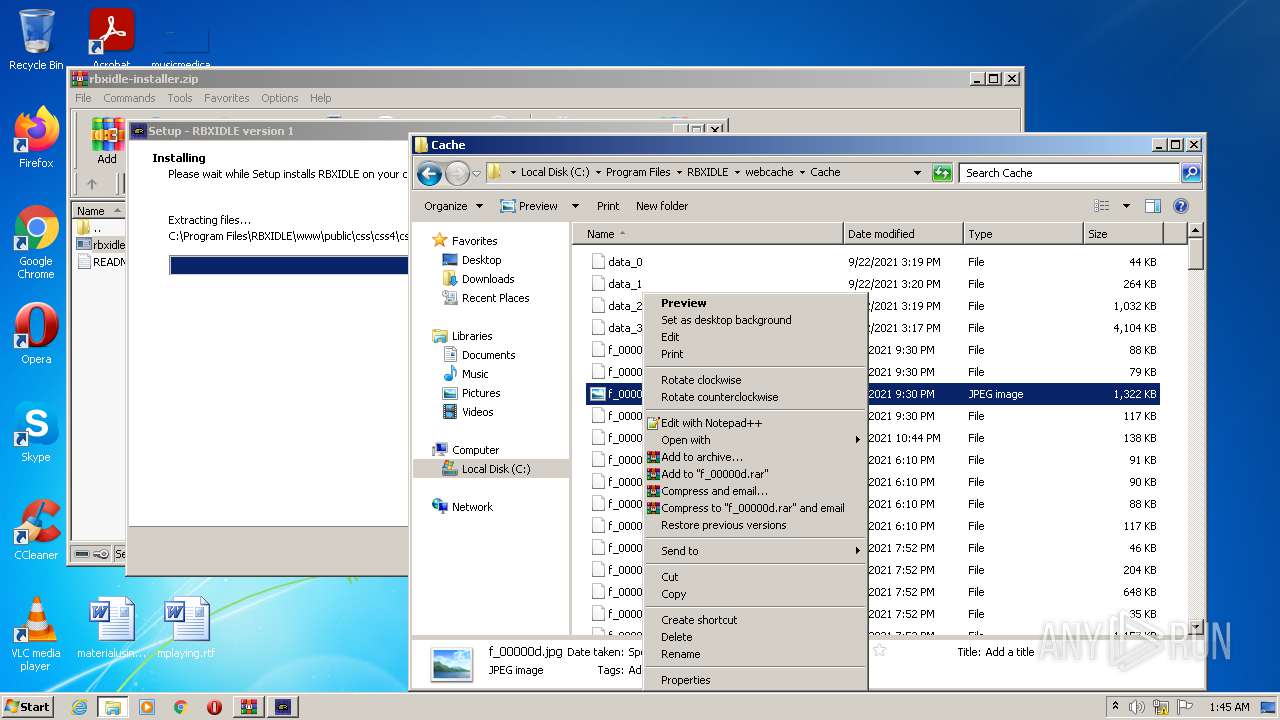1280x720 pixels.
Task: Click the Start button
Action: [27, 706]
